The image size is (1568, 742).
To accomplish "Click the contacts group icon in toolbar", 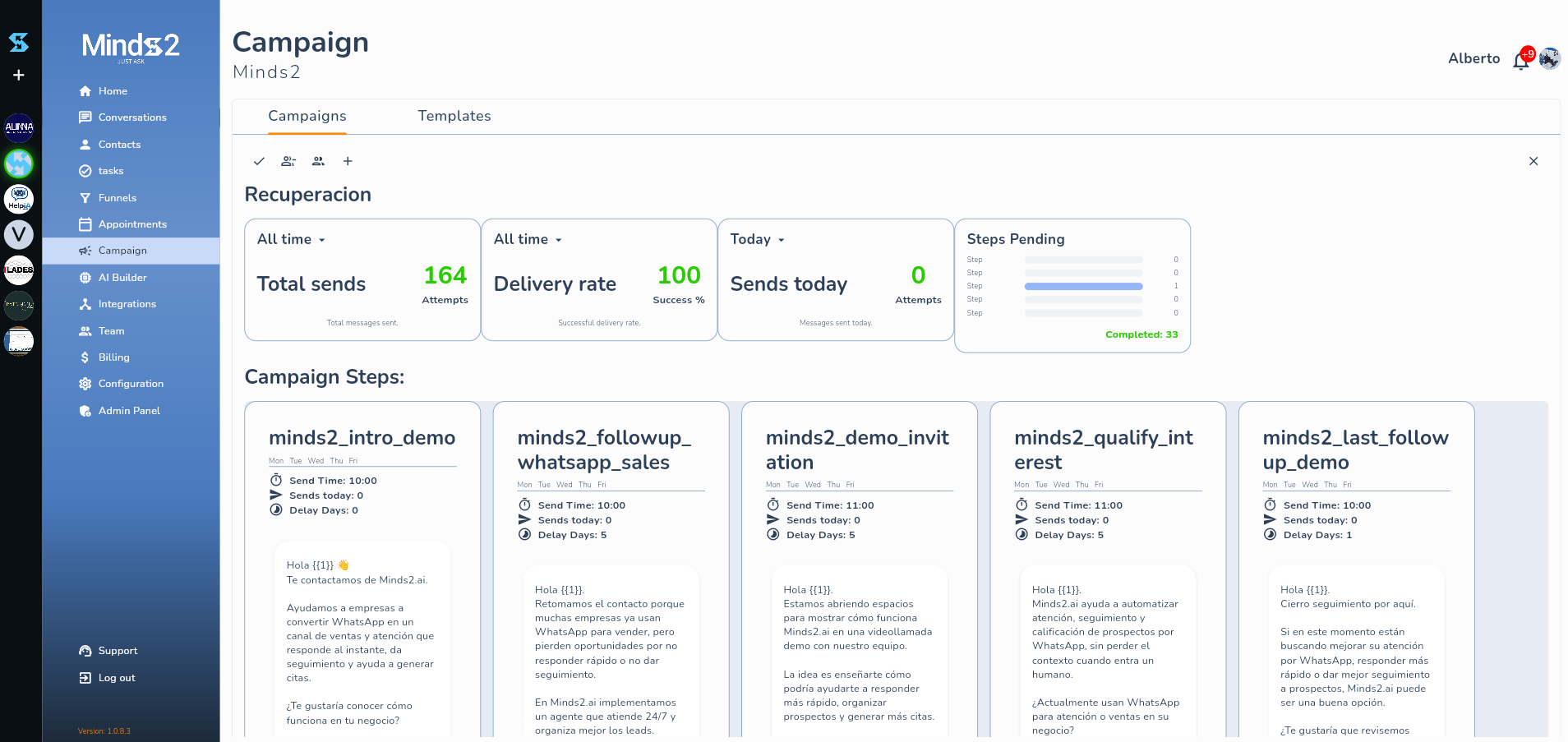I will click(318, 161).
